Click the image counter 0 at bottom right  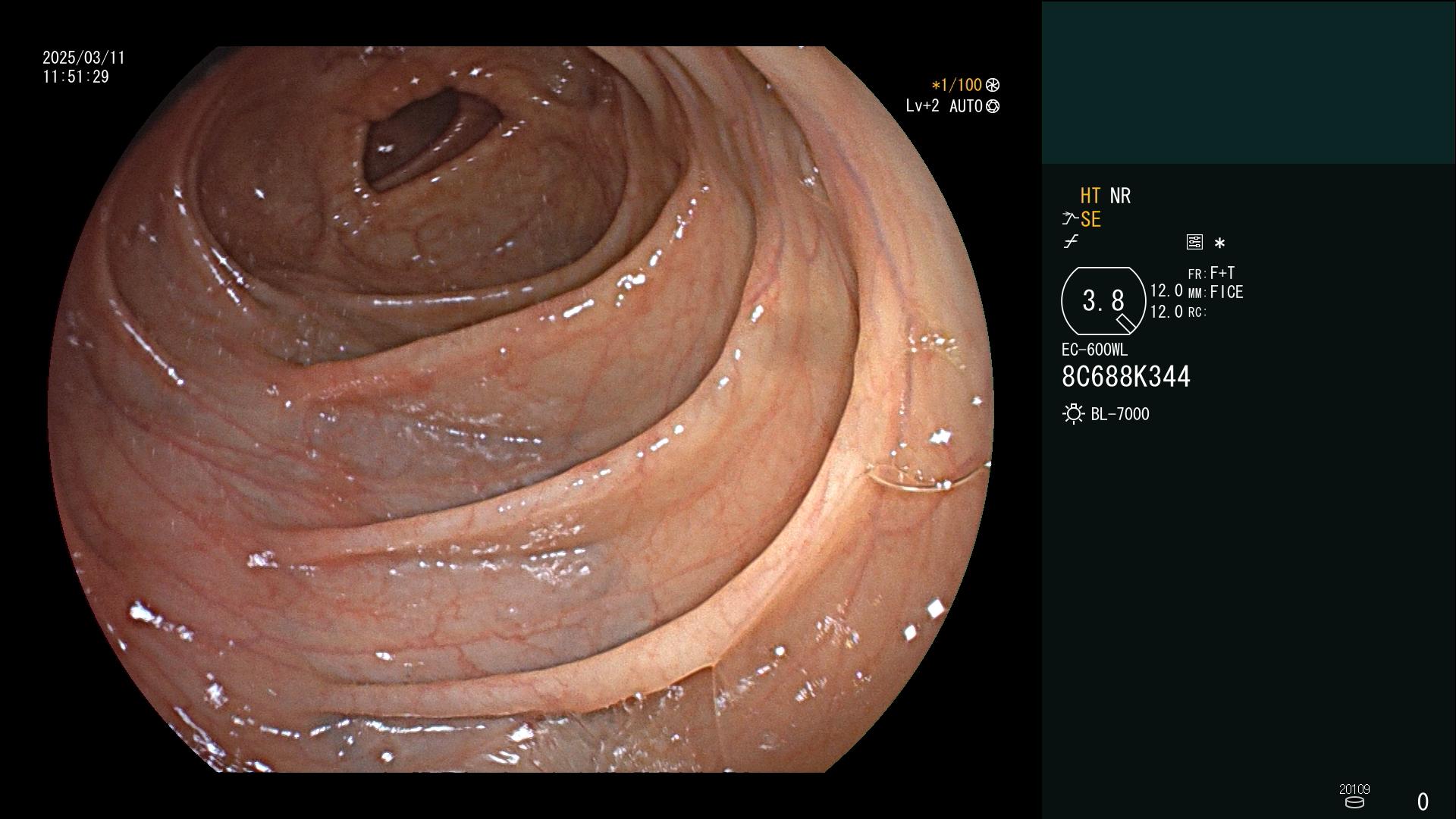(1423, 802)
